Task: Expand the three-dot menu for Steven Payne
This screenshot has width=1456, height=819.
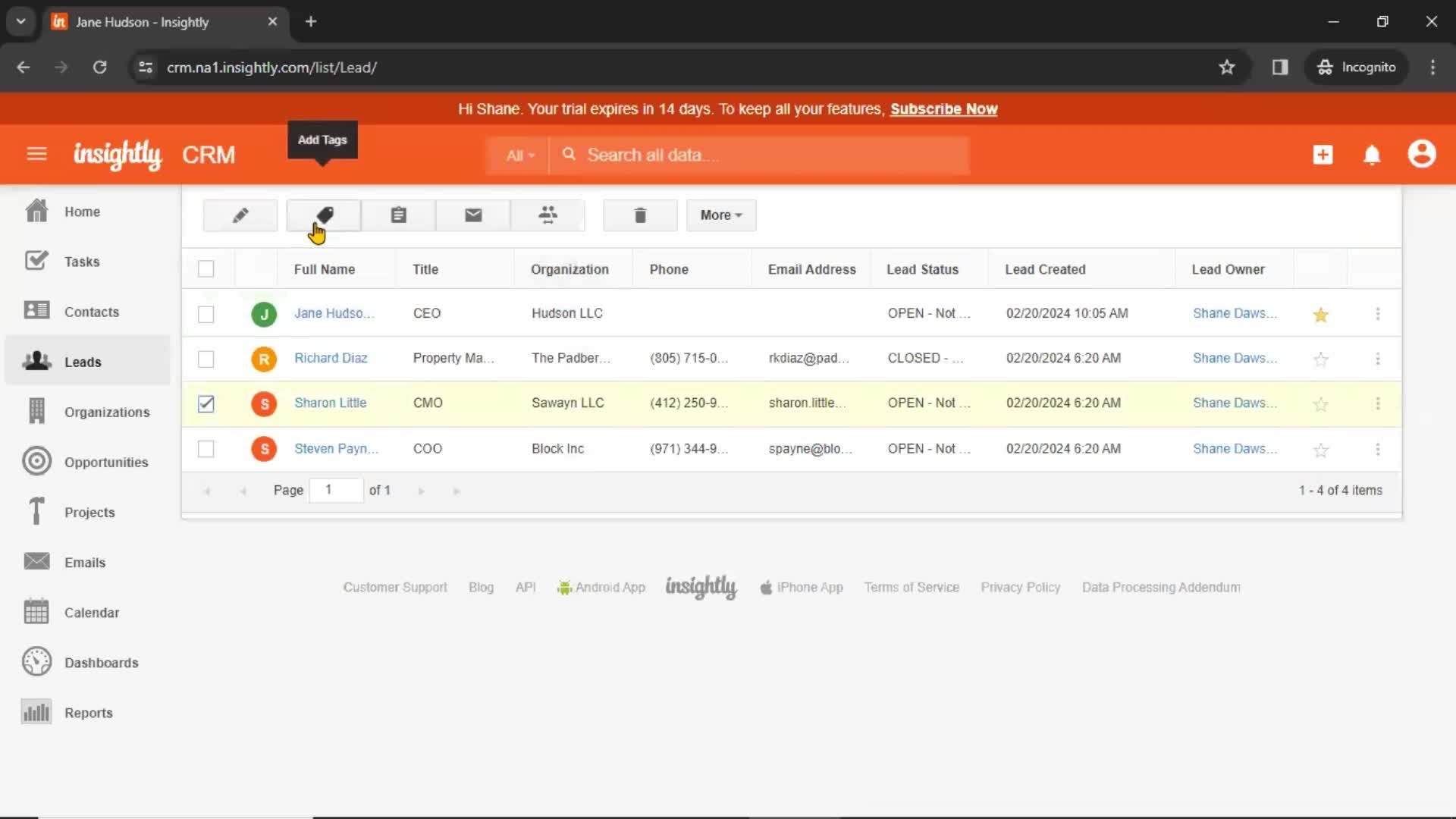Action: click(x=1378, y=448)
